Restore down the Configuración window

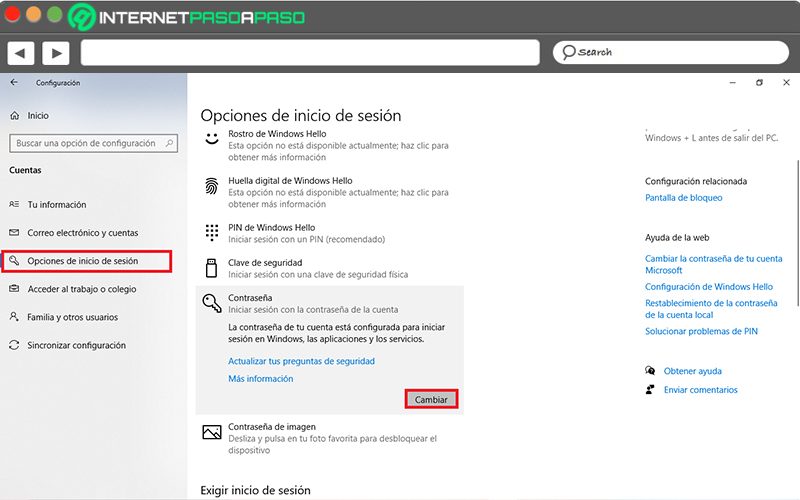[759, 82]
